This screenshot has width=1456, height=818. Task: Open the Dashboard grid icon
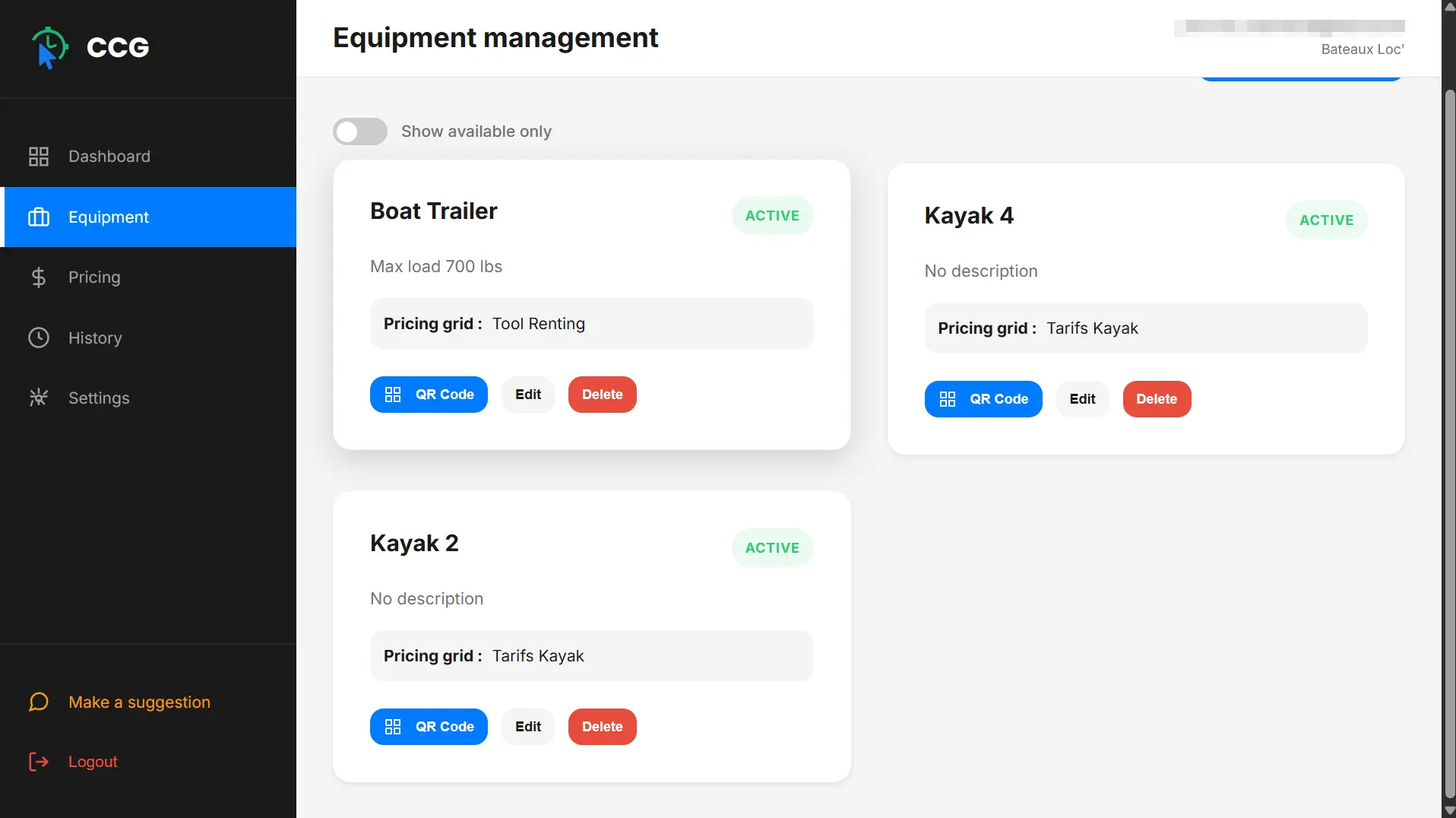[39, 157]
